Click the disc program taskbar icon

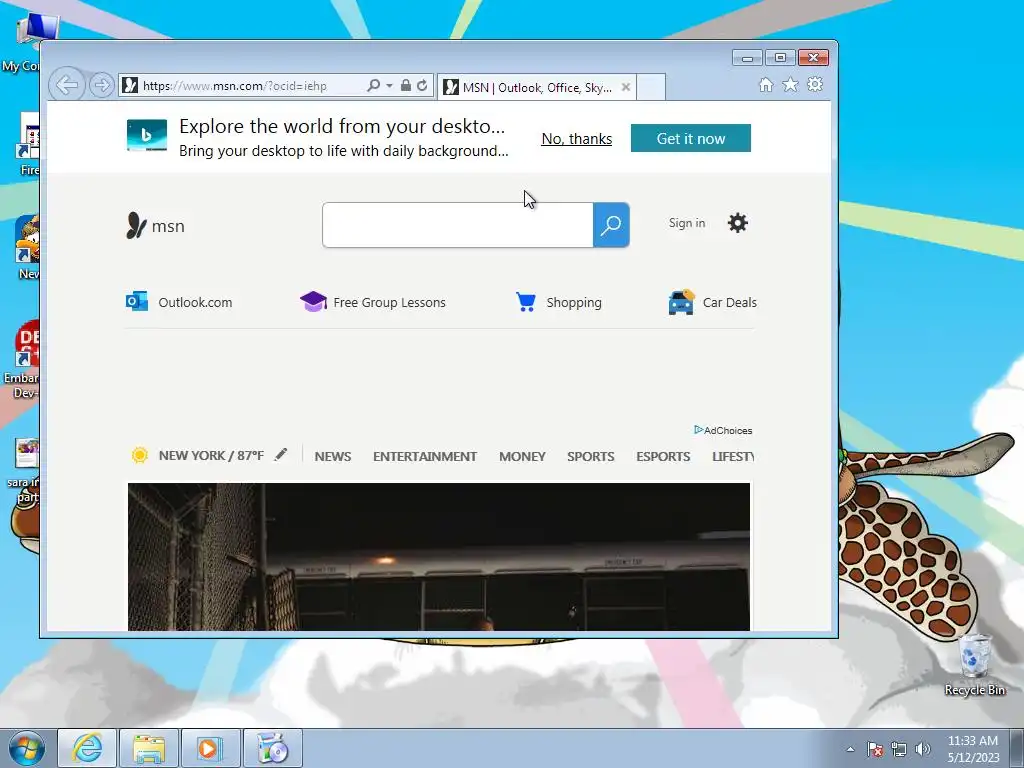pyautogui.click(x=272, y=748)
